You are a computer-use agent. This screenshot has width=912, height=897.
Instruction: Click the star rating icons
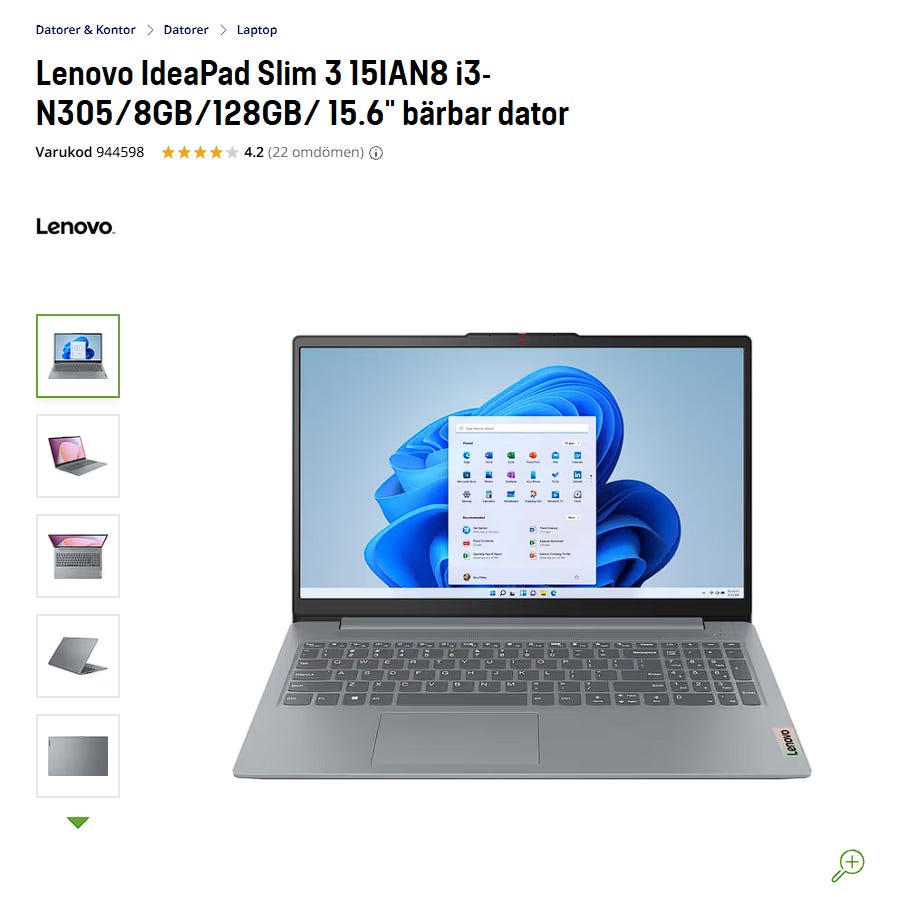coord(200,152)
